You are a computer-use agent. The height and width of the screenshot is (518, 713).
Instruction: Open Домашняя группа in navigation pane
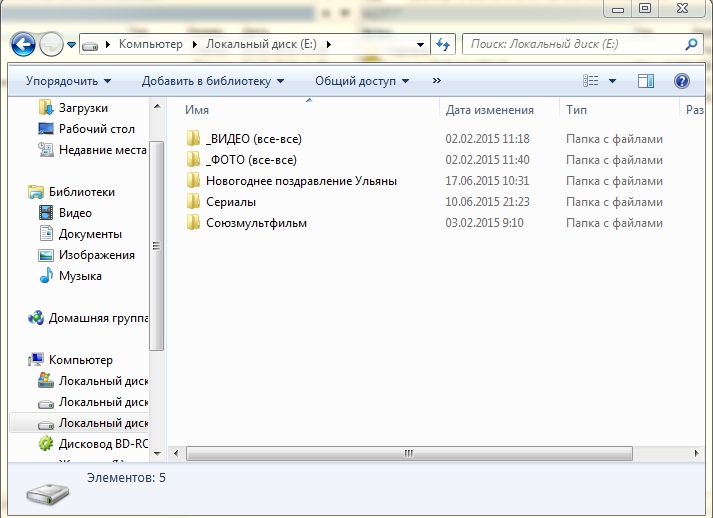(98, 318)
